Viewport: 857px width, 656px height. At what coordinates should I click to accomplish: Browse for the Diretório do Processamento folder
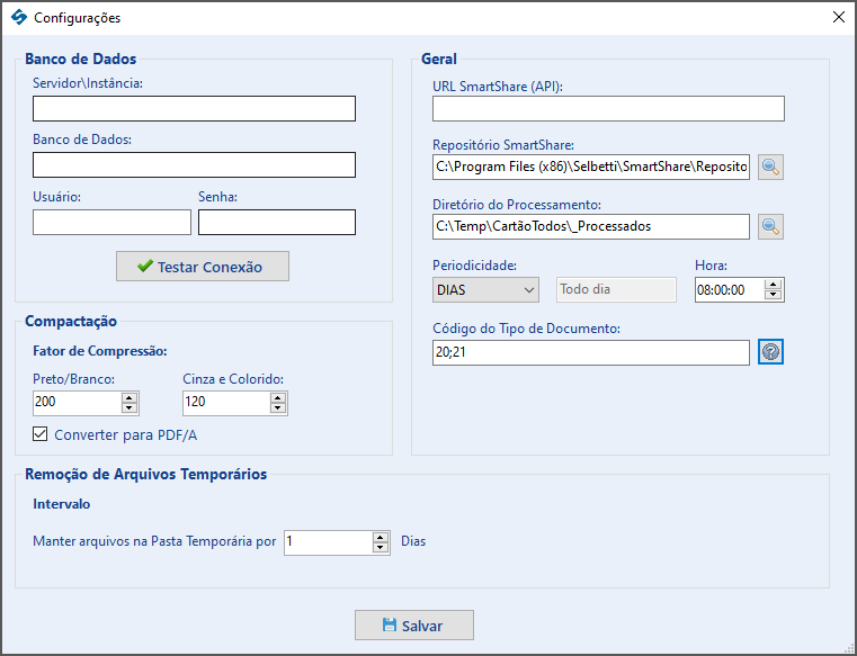[x=771, y=226]
